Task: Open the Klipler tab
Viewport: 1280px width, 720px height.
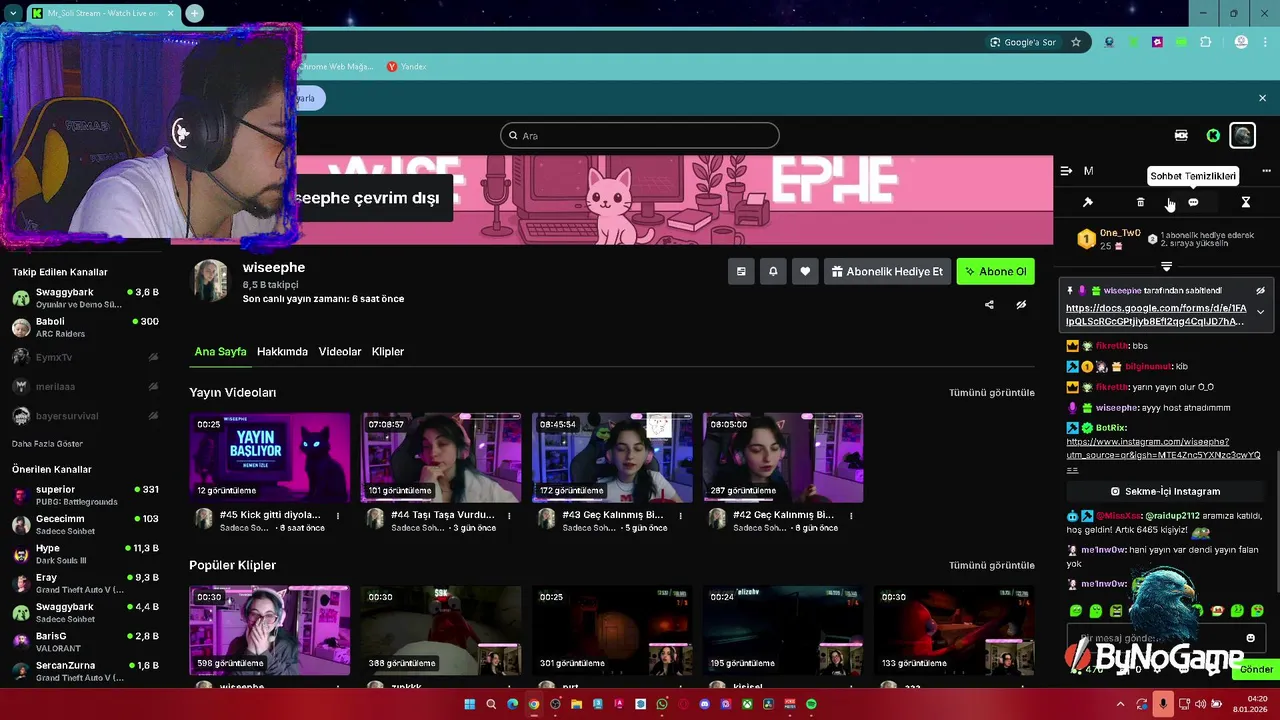Action: [388, 352]
